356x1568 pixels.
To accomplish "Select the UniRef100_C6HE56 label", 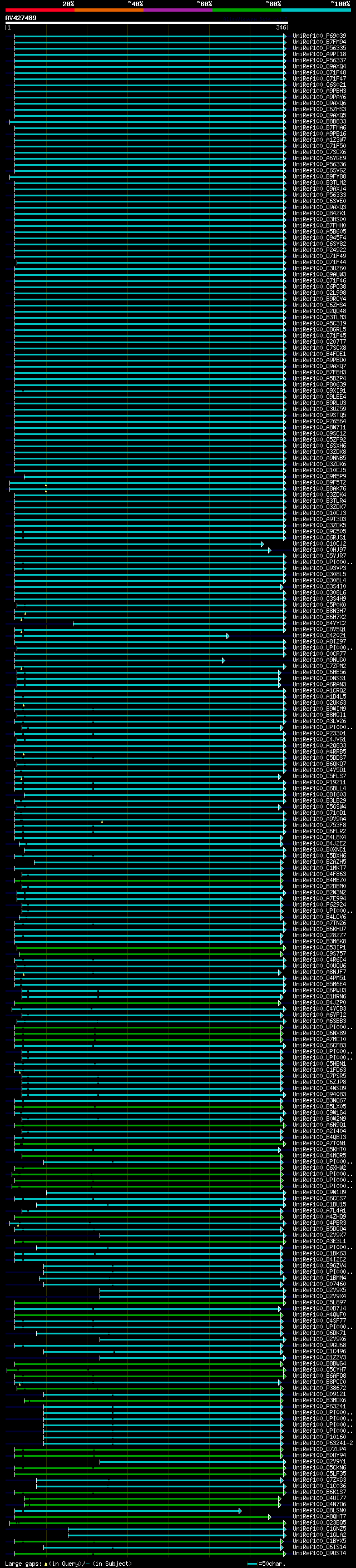I will (319, 672).
